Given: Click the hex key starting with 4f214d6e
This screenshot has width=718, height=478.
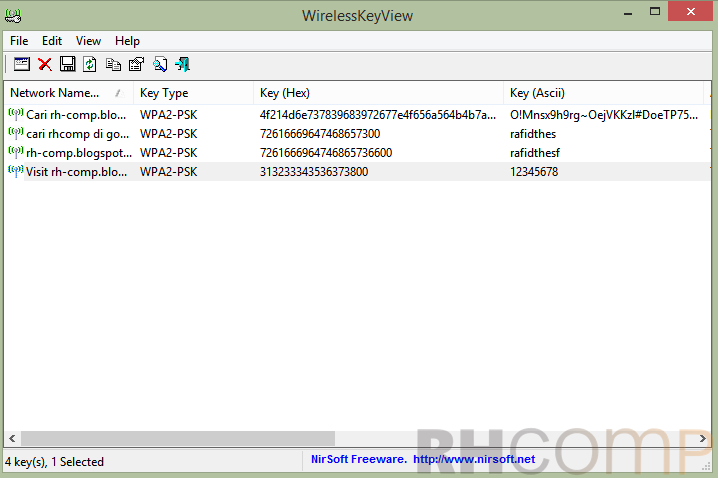Looking at the screenshot, I should click(x=378, y=114).
